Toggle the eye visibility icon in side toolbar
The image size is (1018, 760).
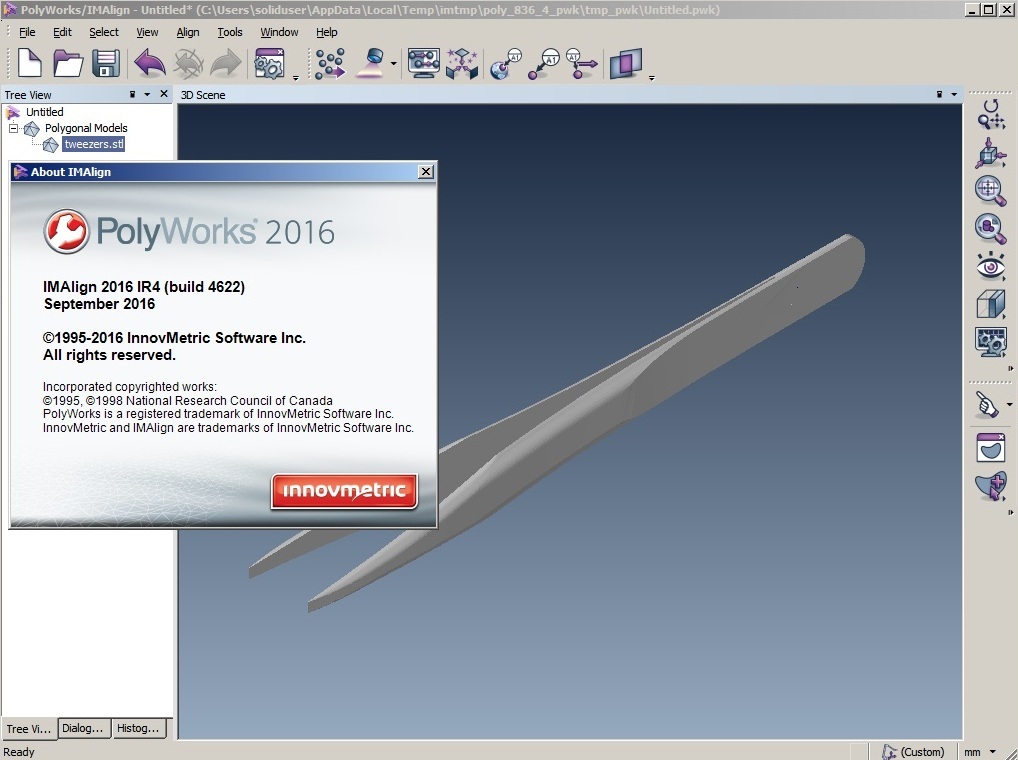(991, 266)
